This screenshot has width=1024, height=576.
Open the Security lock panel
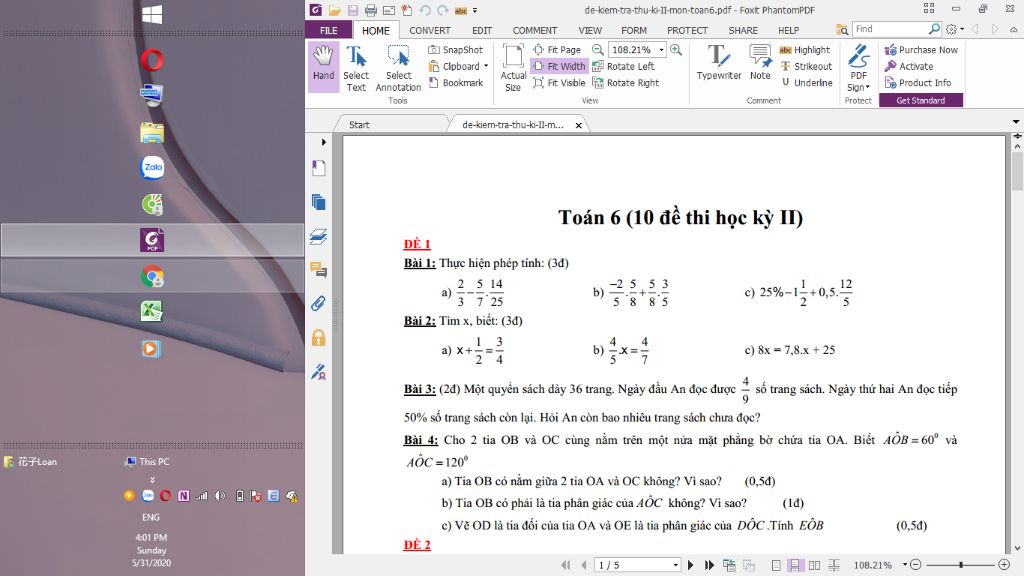pos(319,338)
